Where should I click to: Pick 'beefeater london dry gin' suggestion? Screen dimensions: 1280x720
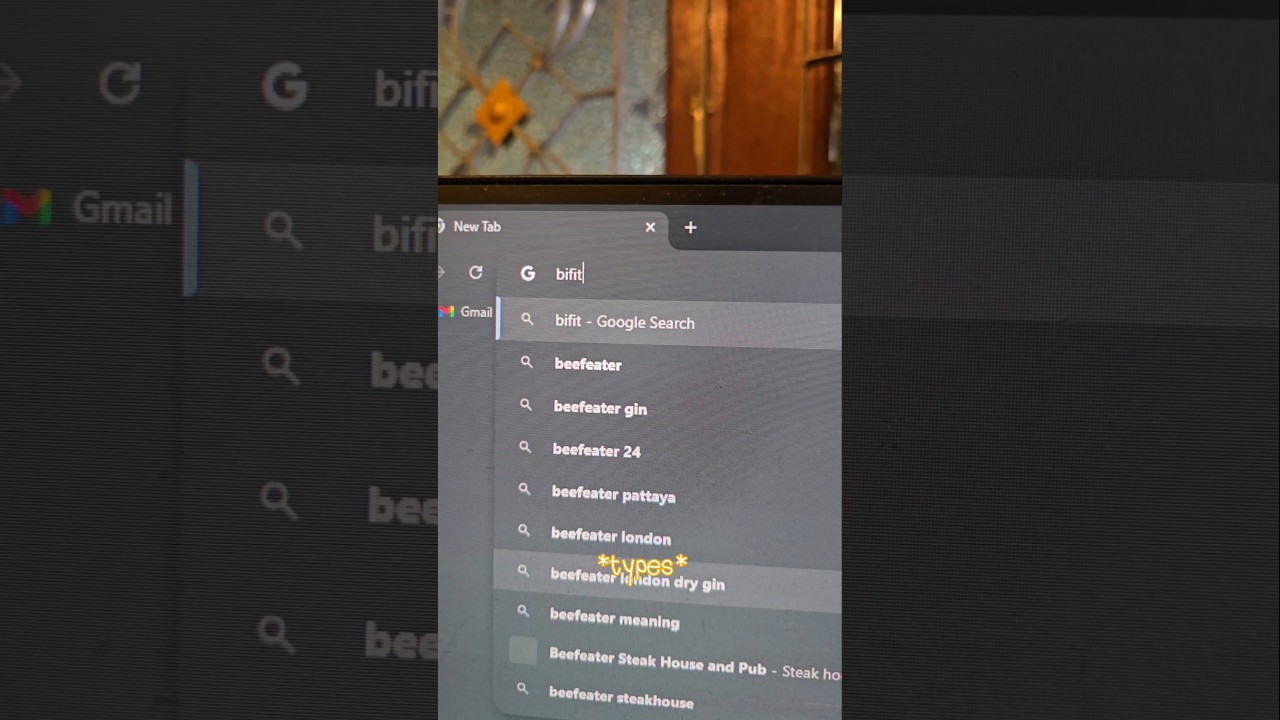pos(668,580)
